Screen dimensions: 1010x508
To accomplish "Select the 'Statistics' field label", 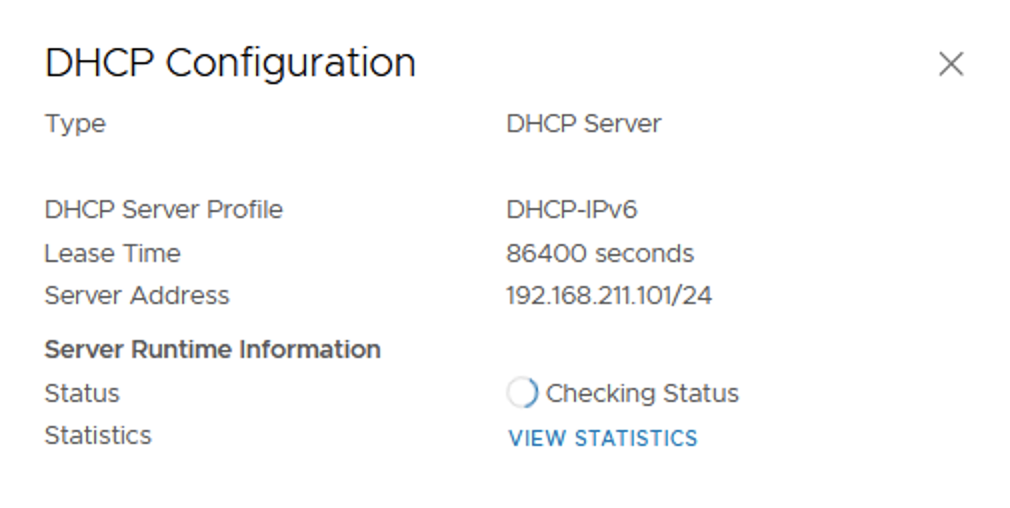I will pos(98,436).
